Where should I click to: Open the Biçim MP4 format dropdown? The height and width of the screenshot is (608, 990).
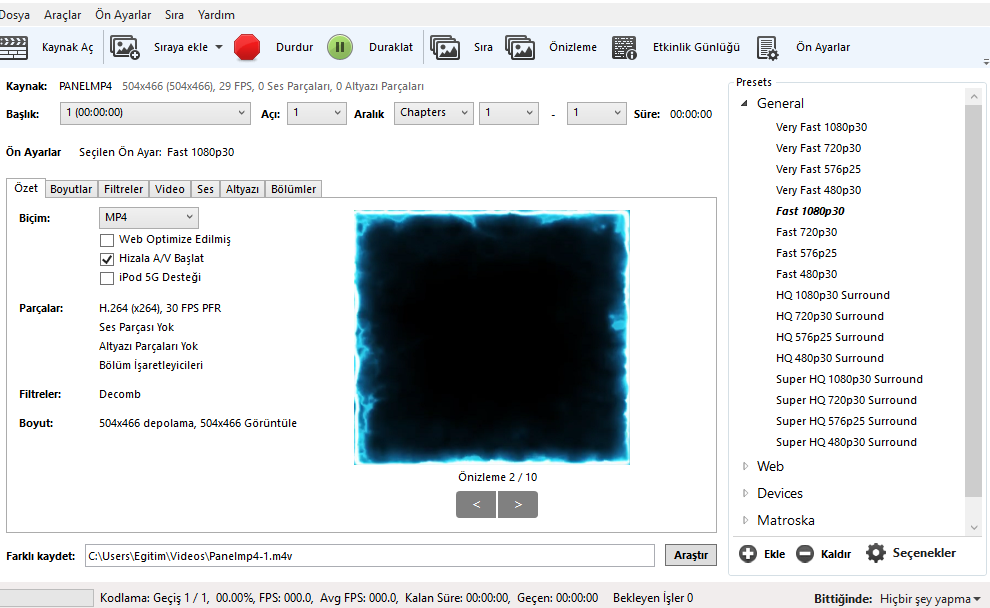149,217
